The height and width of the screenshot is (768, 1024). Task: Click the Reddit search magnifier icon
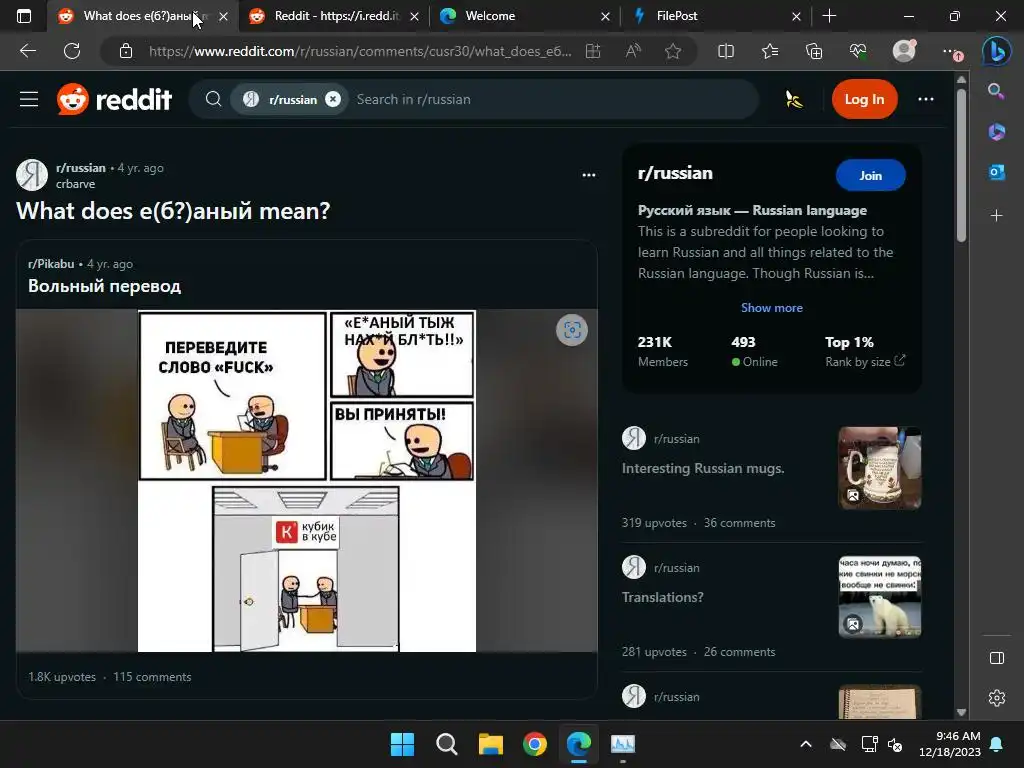(x=213, y=99)
